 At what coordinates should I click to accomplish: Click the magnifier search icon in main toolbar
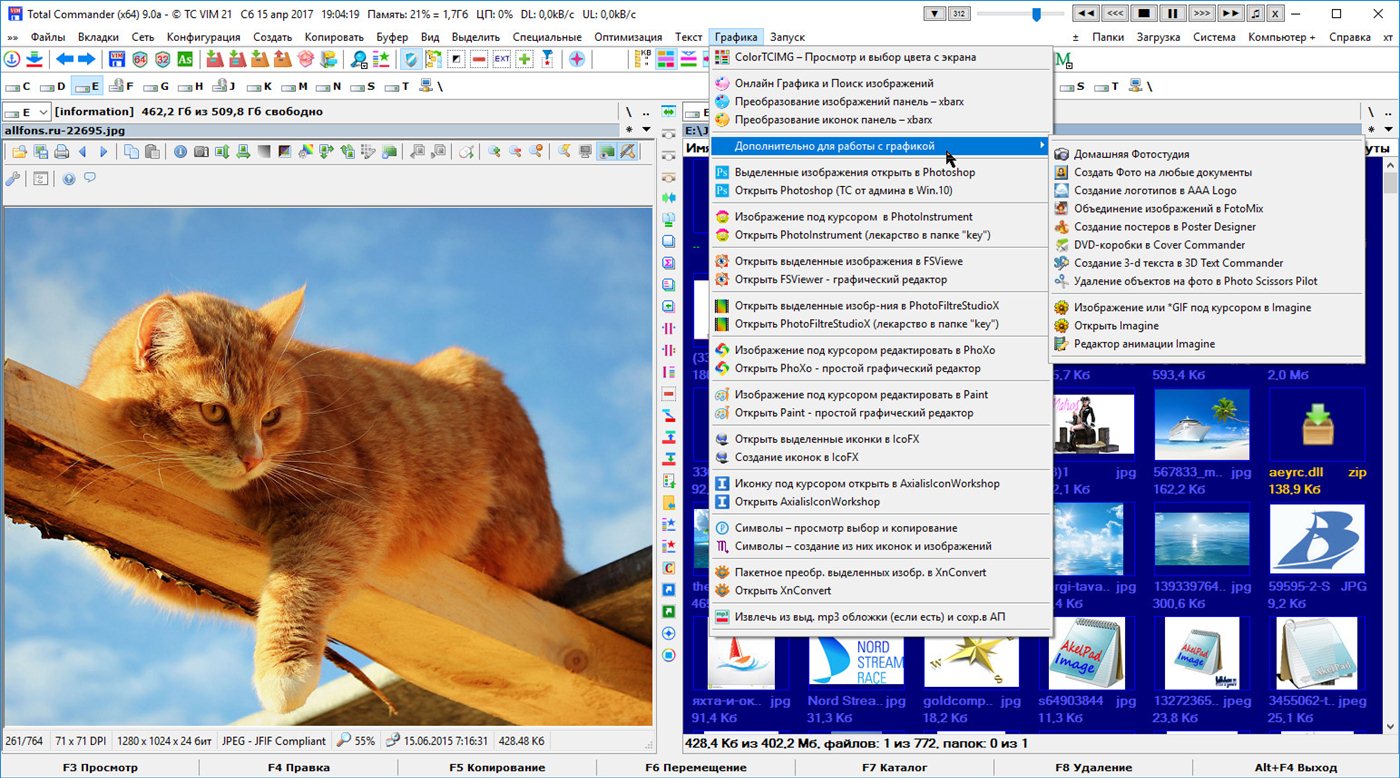pos(359,59)
